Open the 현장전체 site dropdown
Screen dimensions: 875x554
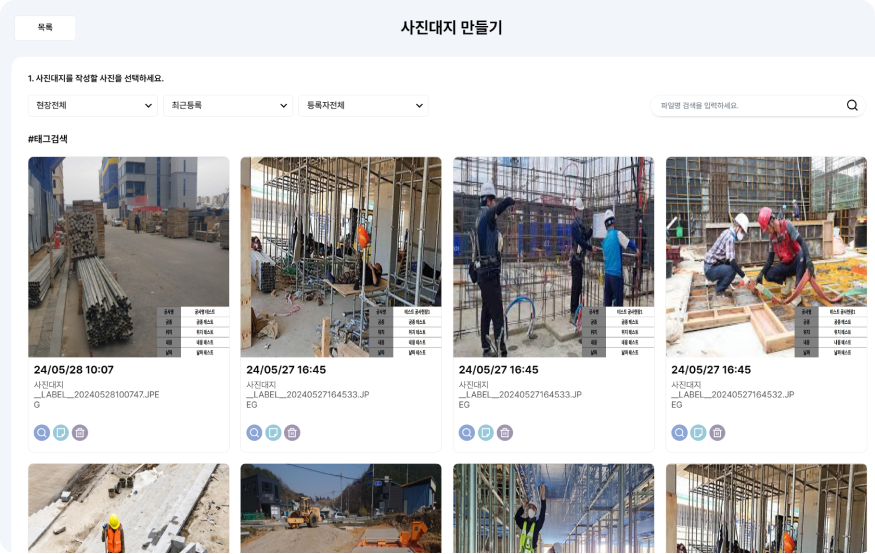pos(93,105)
